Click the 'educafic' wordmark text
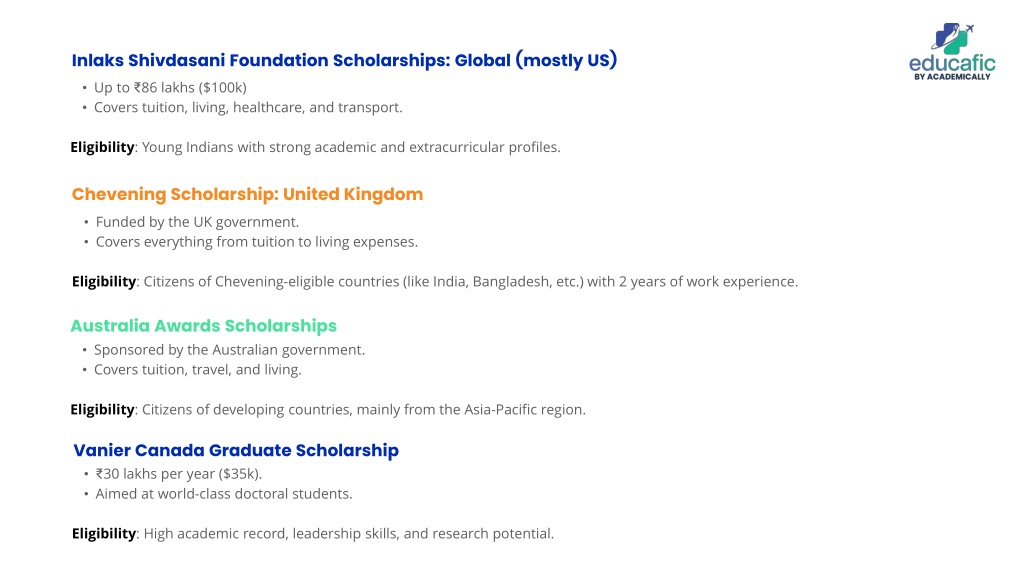The width and height of the screenshot is (1024, 576). tap(952, 63)
